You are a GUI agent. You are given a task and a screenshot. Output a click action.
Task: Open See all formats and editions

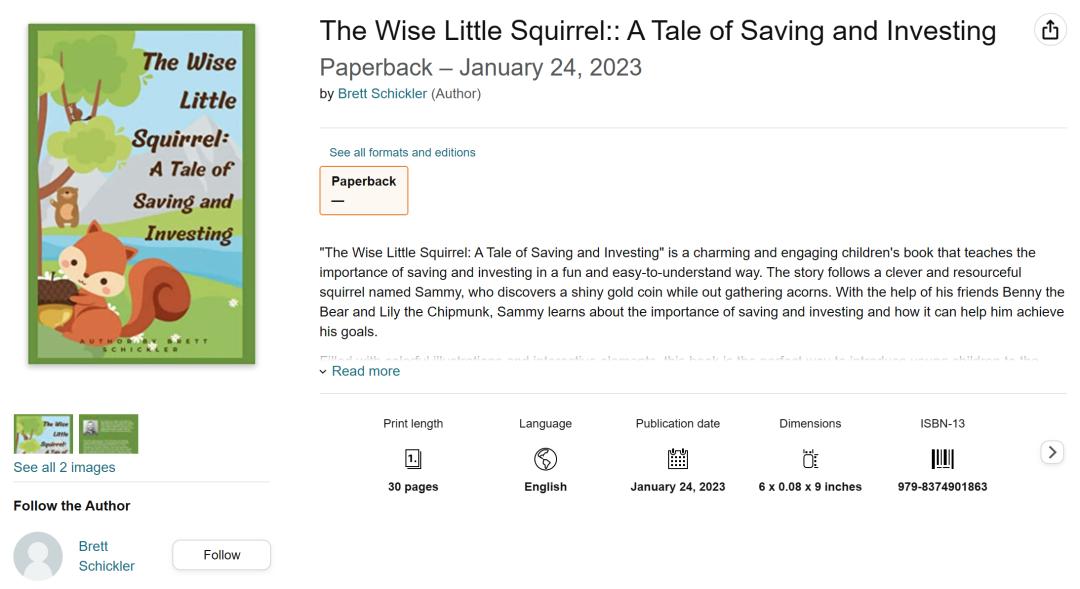coord(402,152)
